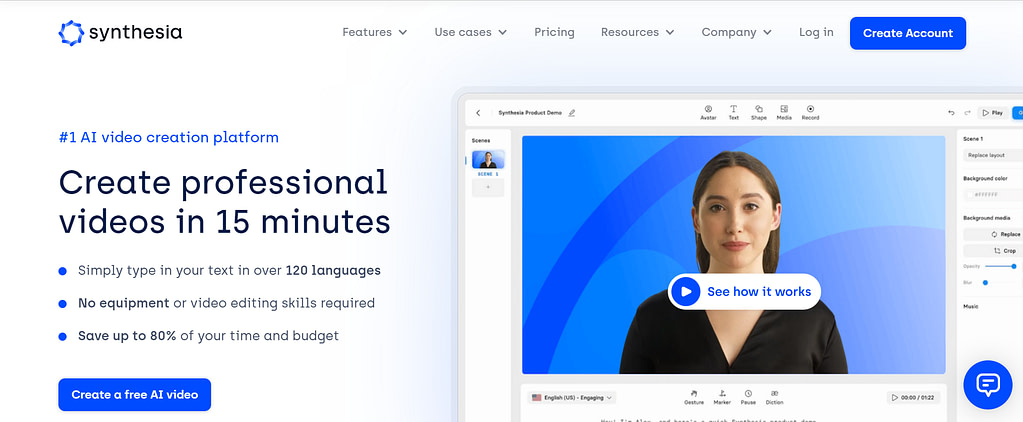1023x422 pixels.
Task: Add a new scene with the plus box
Action: tap(488, 188)
